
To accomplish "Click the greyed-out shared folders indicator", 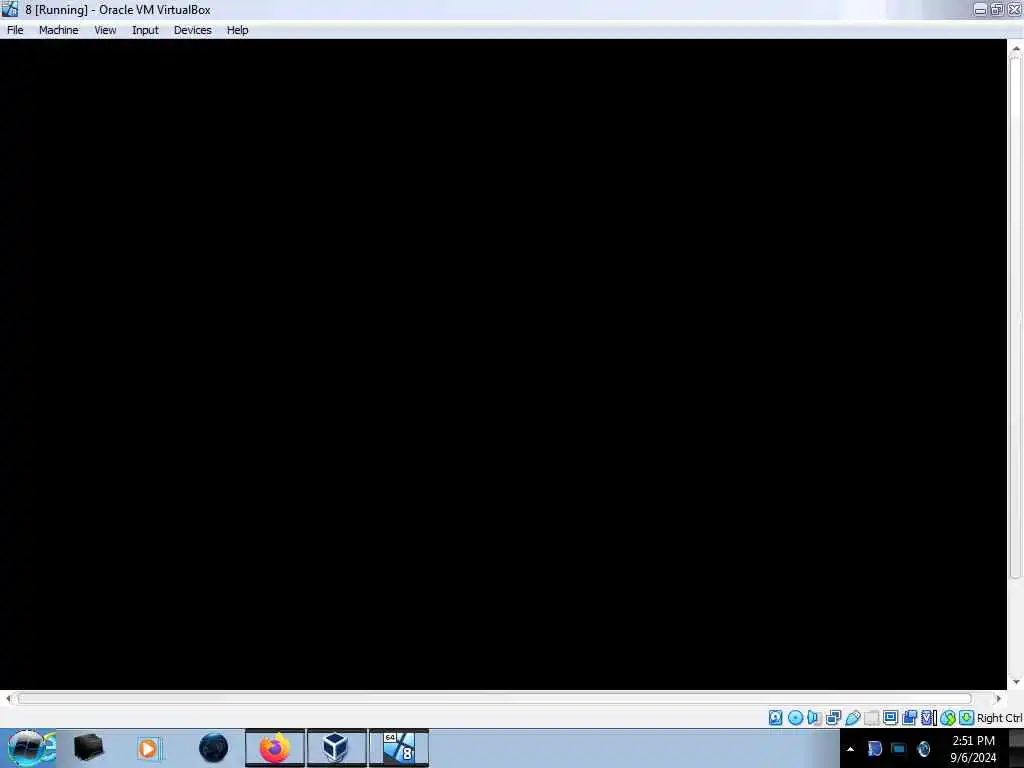I will 871,718.
